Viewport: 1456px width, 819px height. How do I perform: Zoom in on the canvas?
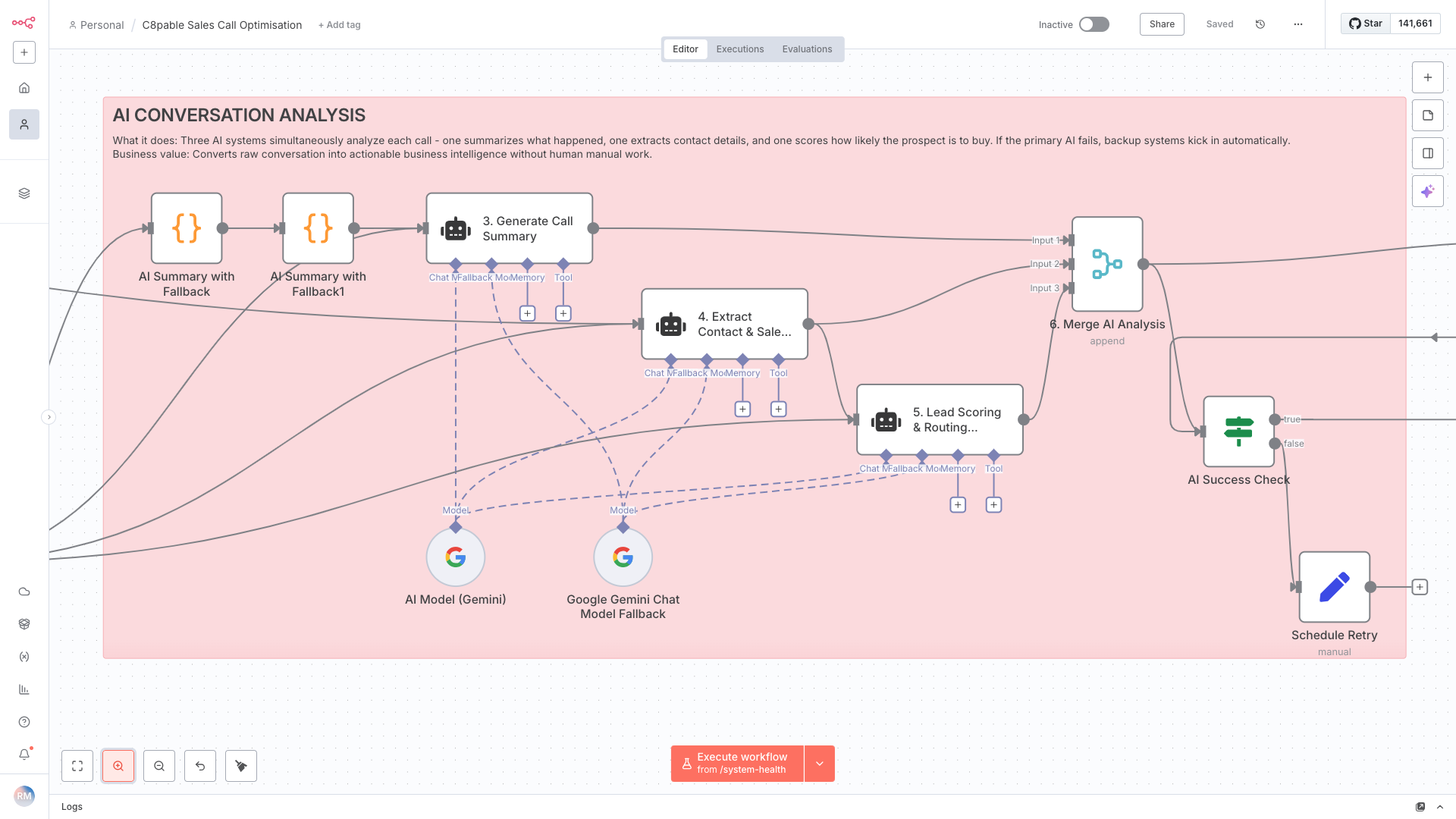click(x=118, y=766)
